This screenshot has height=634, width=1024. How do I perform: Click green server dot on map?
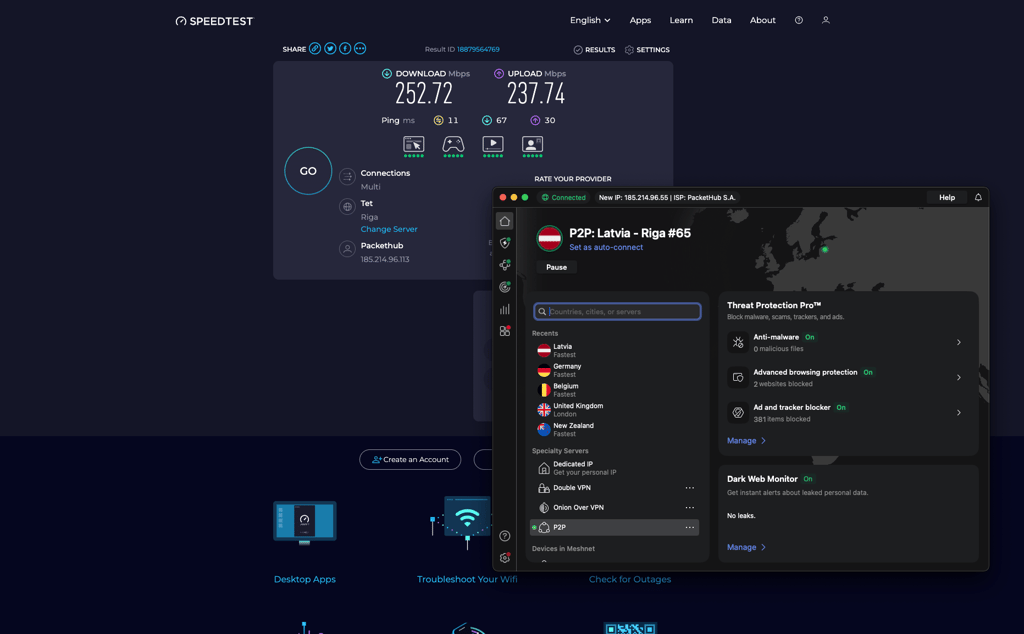coord(825,249)
